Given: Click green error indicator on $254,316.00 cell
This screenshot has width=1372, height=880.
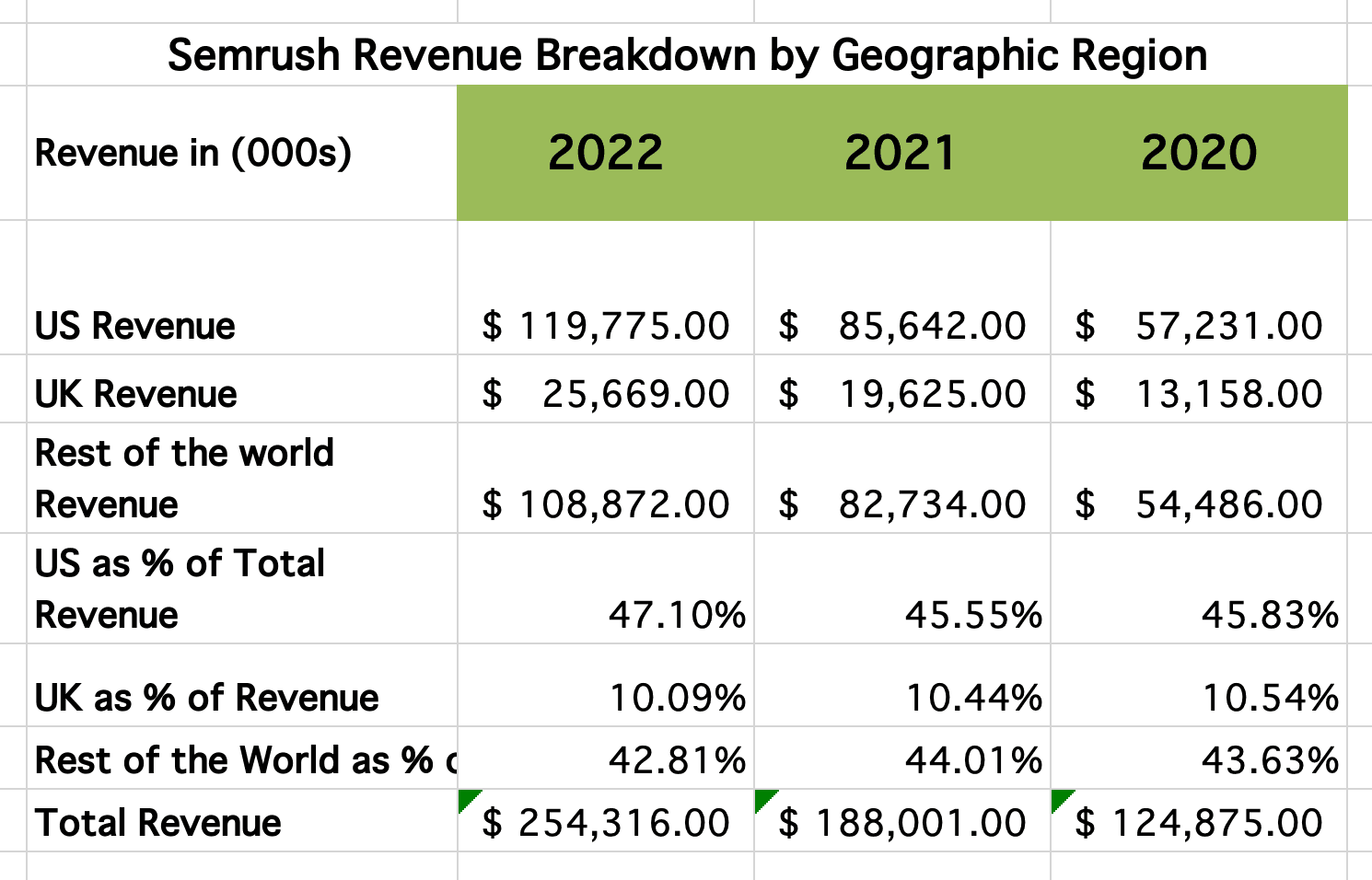Looking at the screenshot, I should tap(467, 798).
